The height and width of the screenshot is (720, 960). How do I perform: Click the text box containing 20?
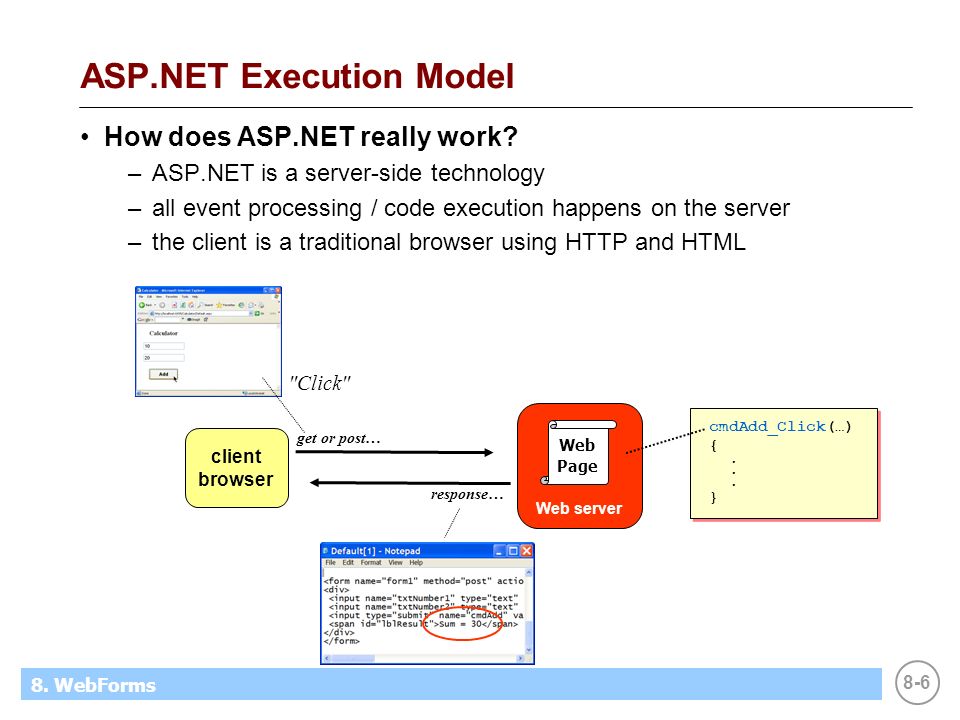(164, 358)
